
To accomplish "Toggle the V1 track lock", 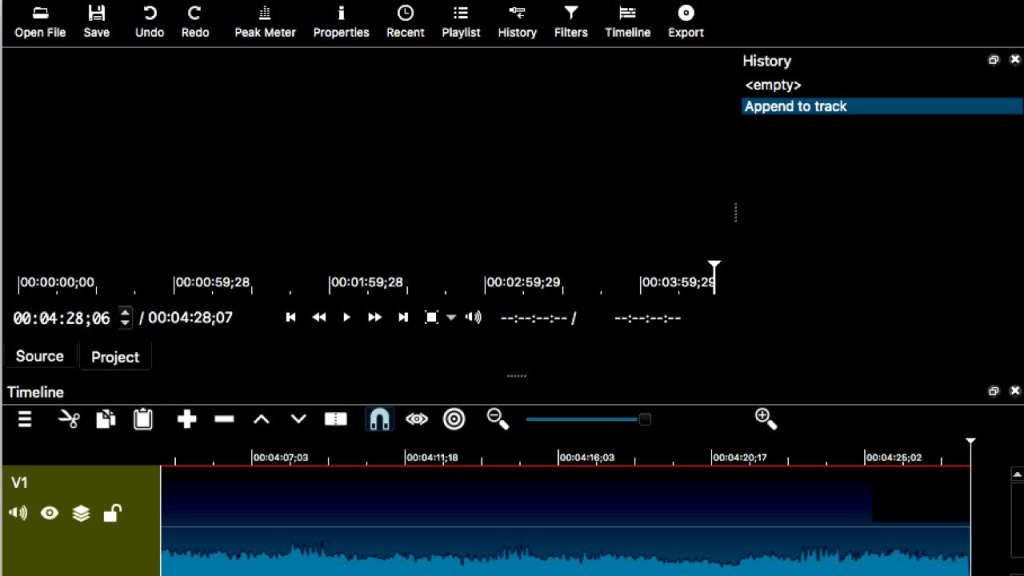I will 113,513.
